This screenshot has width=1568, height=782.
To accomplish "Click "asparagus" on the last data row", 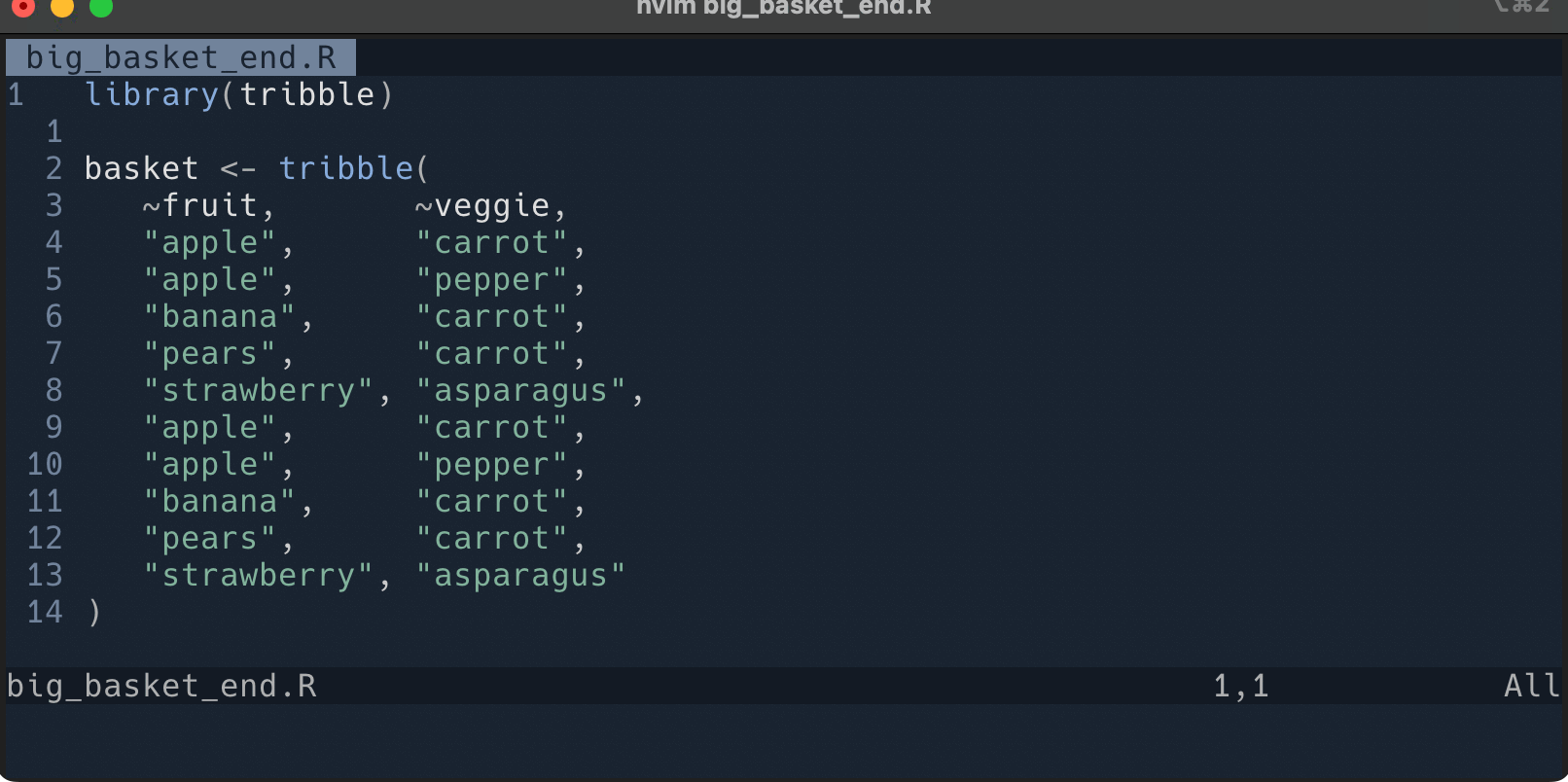I will pyautogui.click(x=520, y=575).
